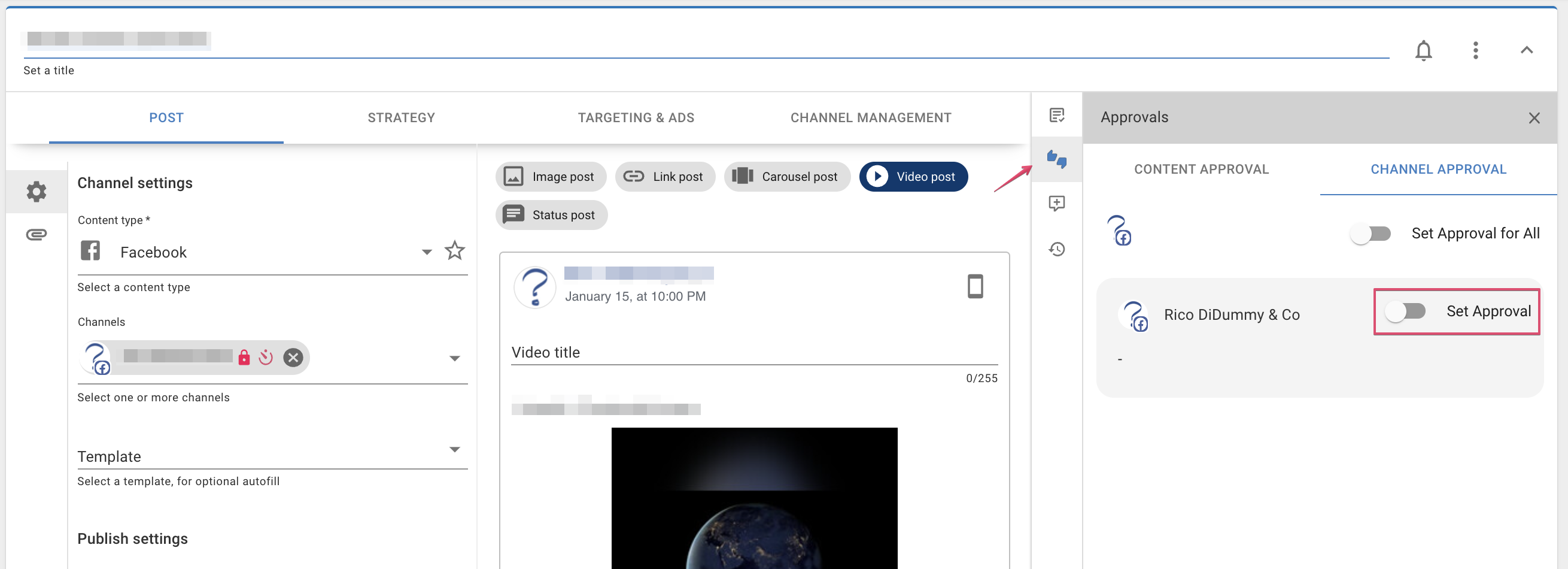Remove the selected channel chip

click(x=293, y=357)
